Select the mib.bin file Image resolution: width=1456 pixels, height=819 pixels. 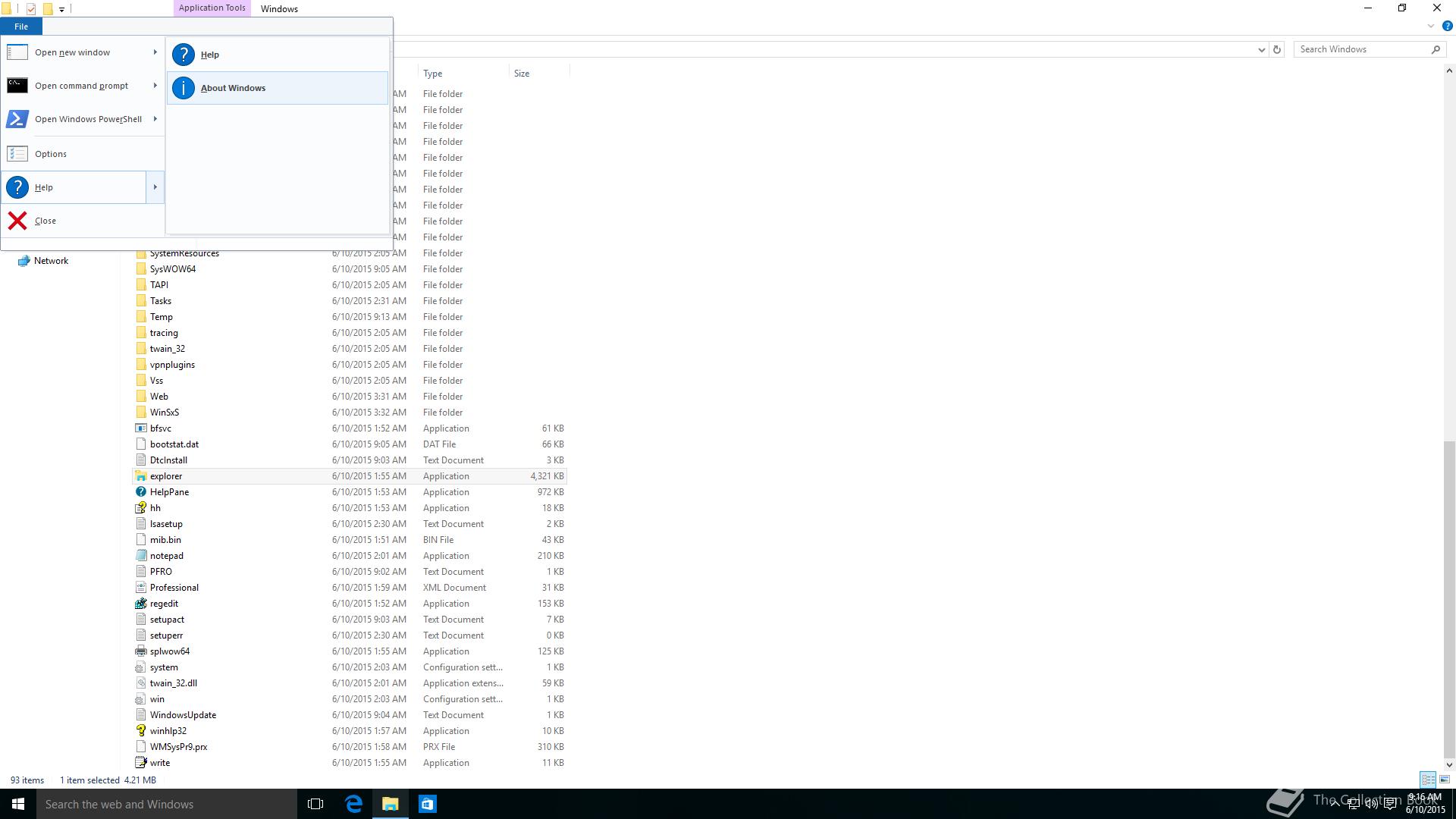tap(165, 540)
